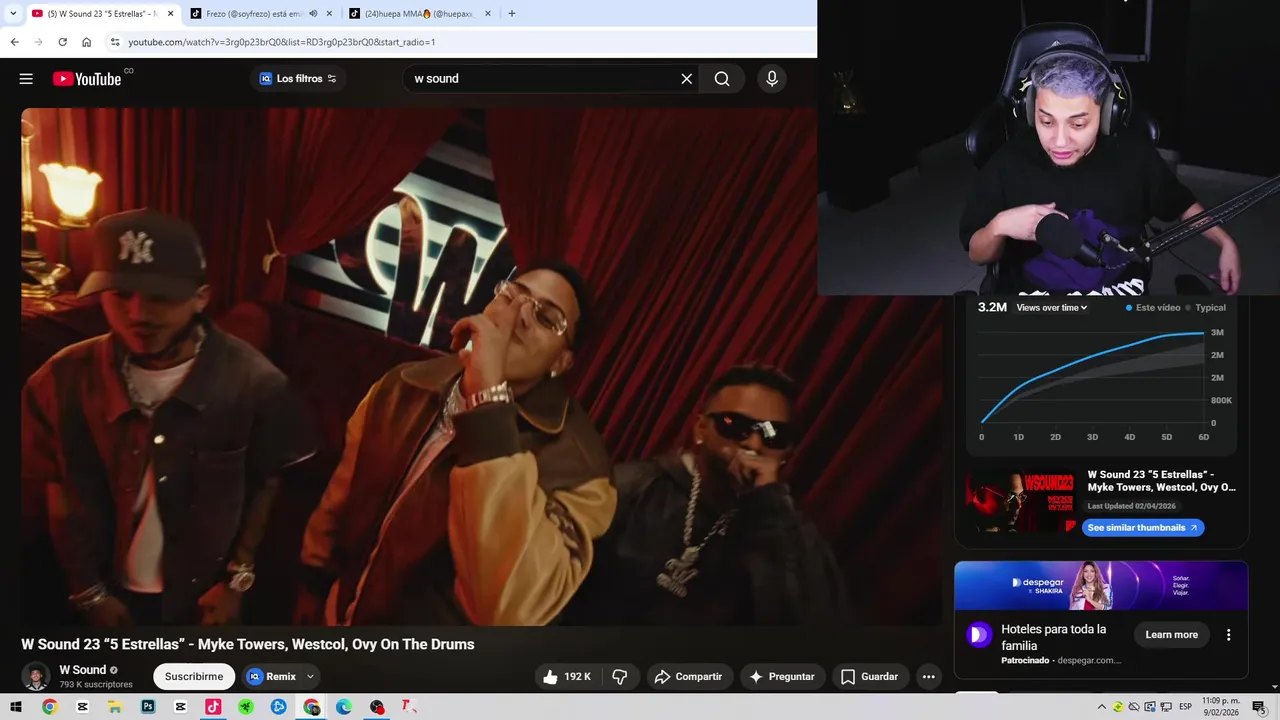1280x720 pixels.
Task: Open the W Sound channel name link
Action: (82, 670)
